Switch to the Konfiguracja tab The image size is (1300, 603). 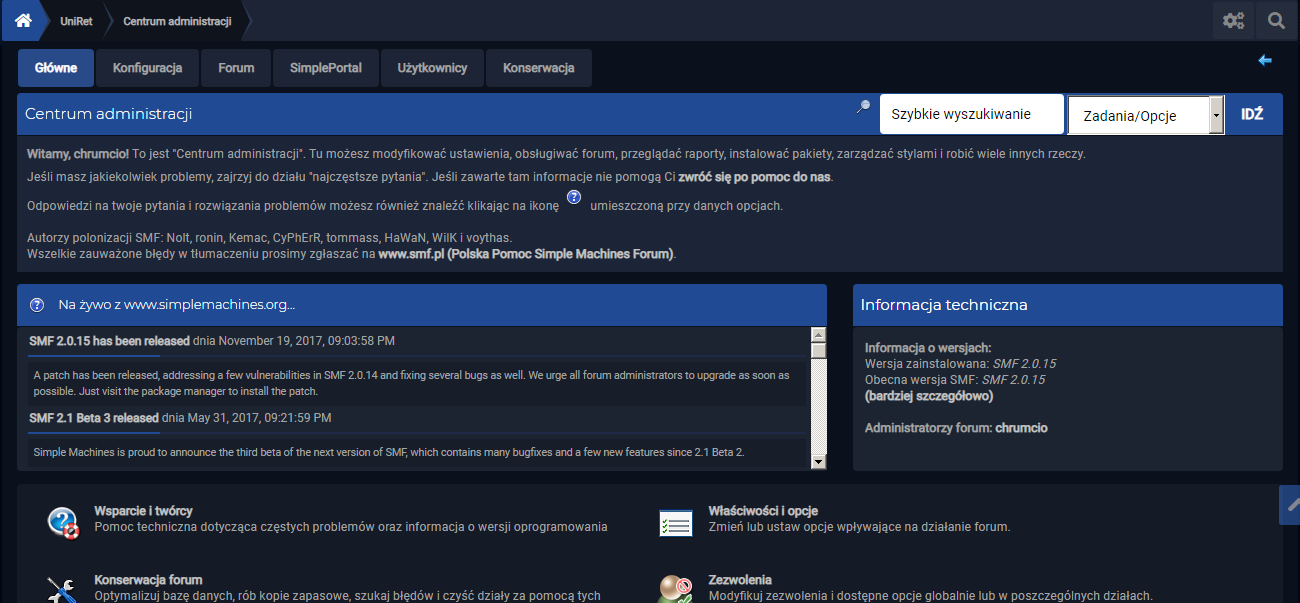pyautogui.click(x=147, y=68)
